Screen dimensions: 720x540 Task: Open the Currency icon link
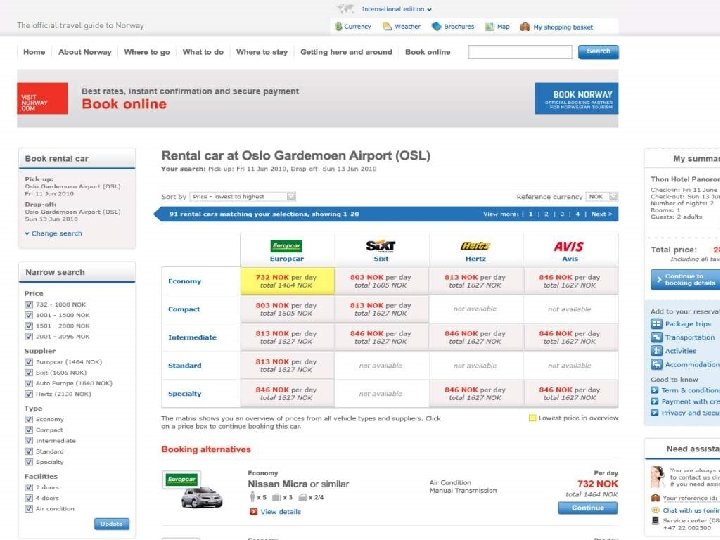click(339, 27)
